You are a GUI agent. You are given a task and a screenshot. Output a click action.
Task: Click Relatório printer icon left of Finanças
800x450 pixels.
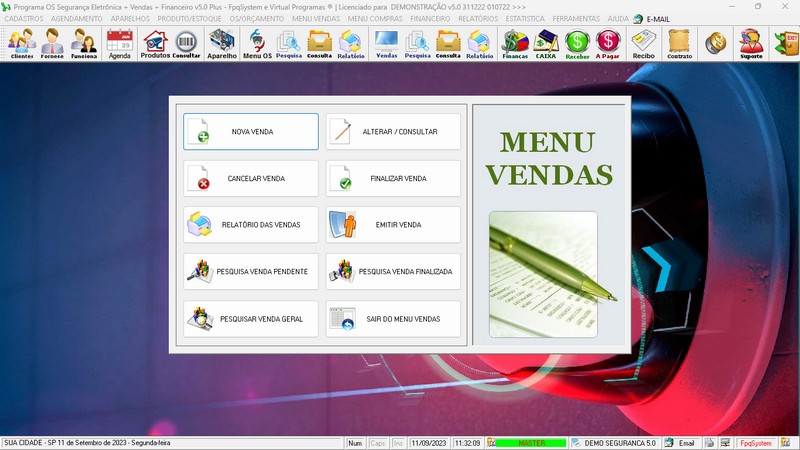[x=480, y=43]
